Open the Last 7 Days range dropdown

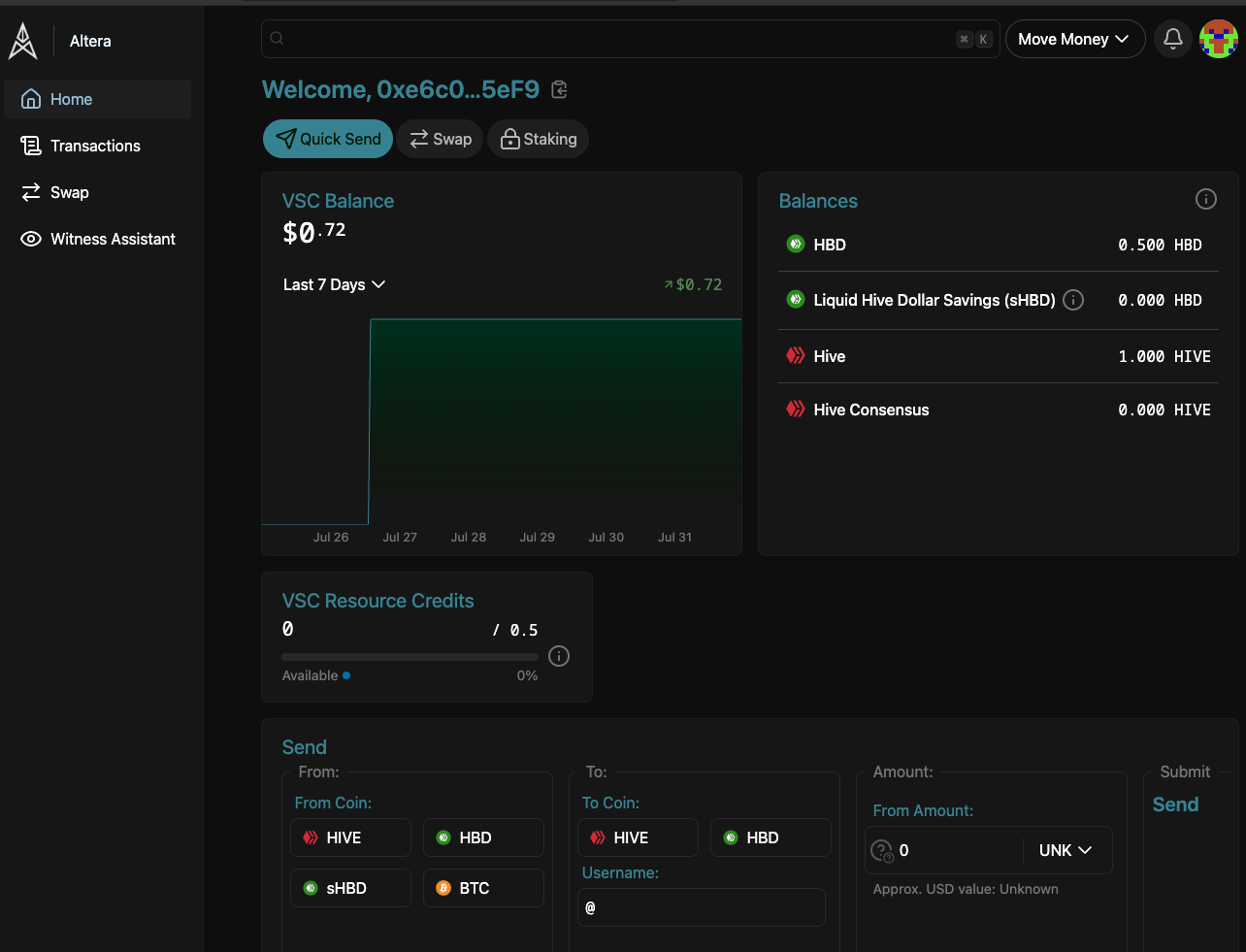click(x=334, y=284)
